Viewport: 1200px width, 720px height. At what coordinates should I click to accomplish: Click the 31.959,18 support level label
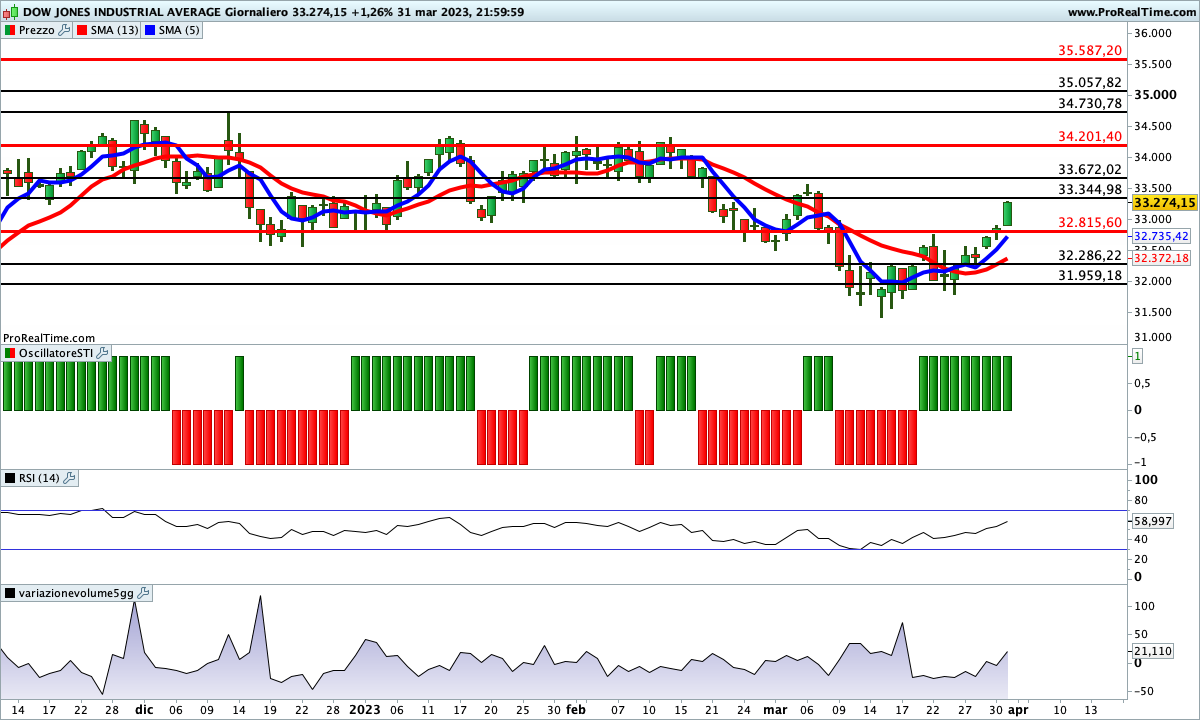click(x=1090, y=275)
